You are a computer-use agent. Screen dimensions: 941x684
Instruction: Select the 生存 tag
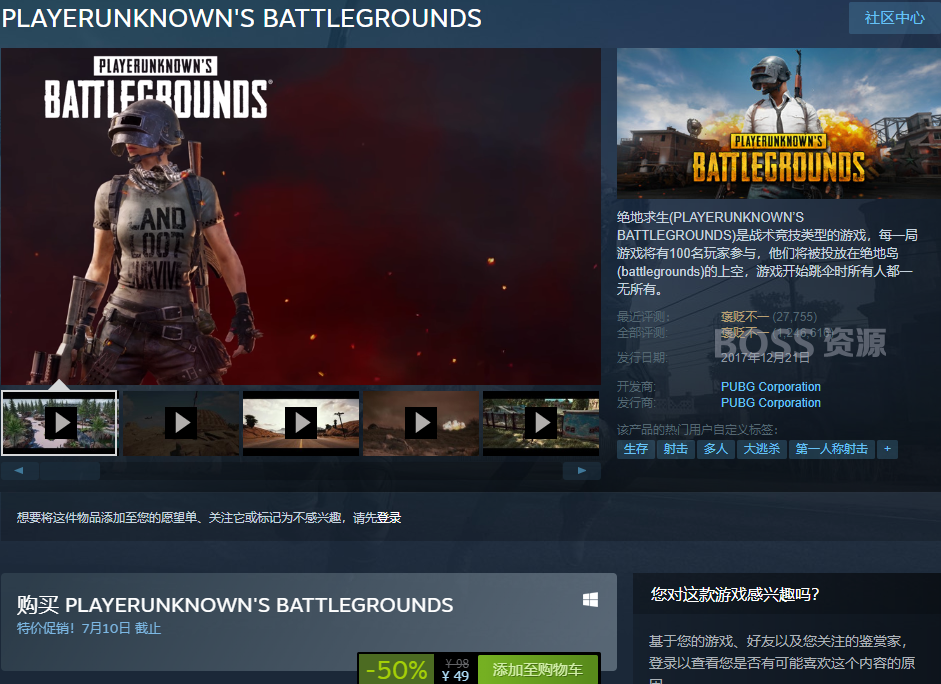pos(636,449)
